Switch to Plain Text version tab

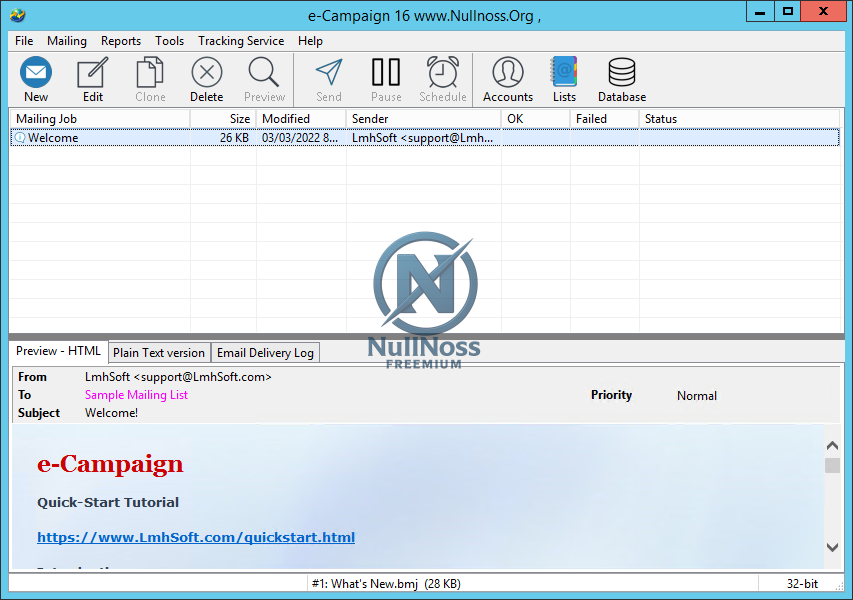[159, 352]
